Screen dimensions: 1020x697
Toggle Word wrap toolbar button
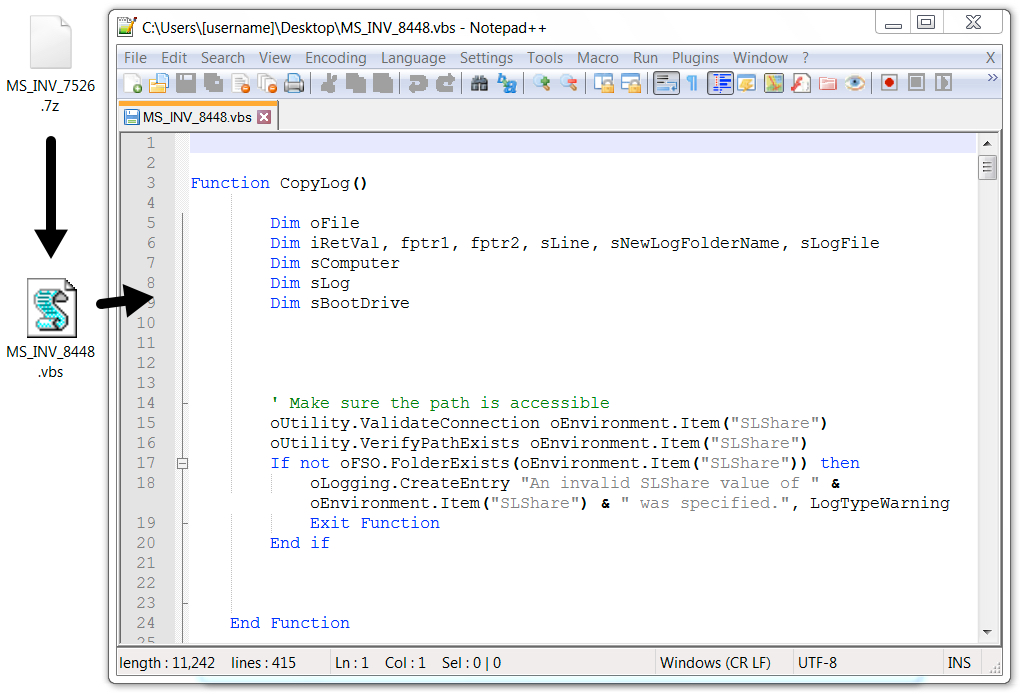(666, 83)
